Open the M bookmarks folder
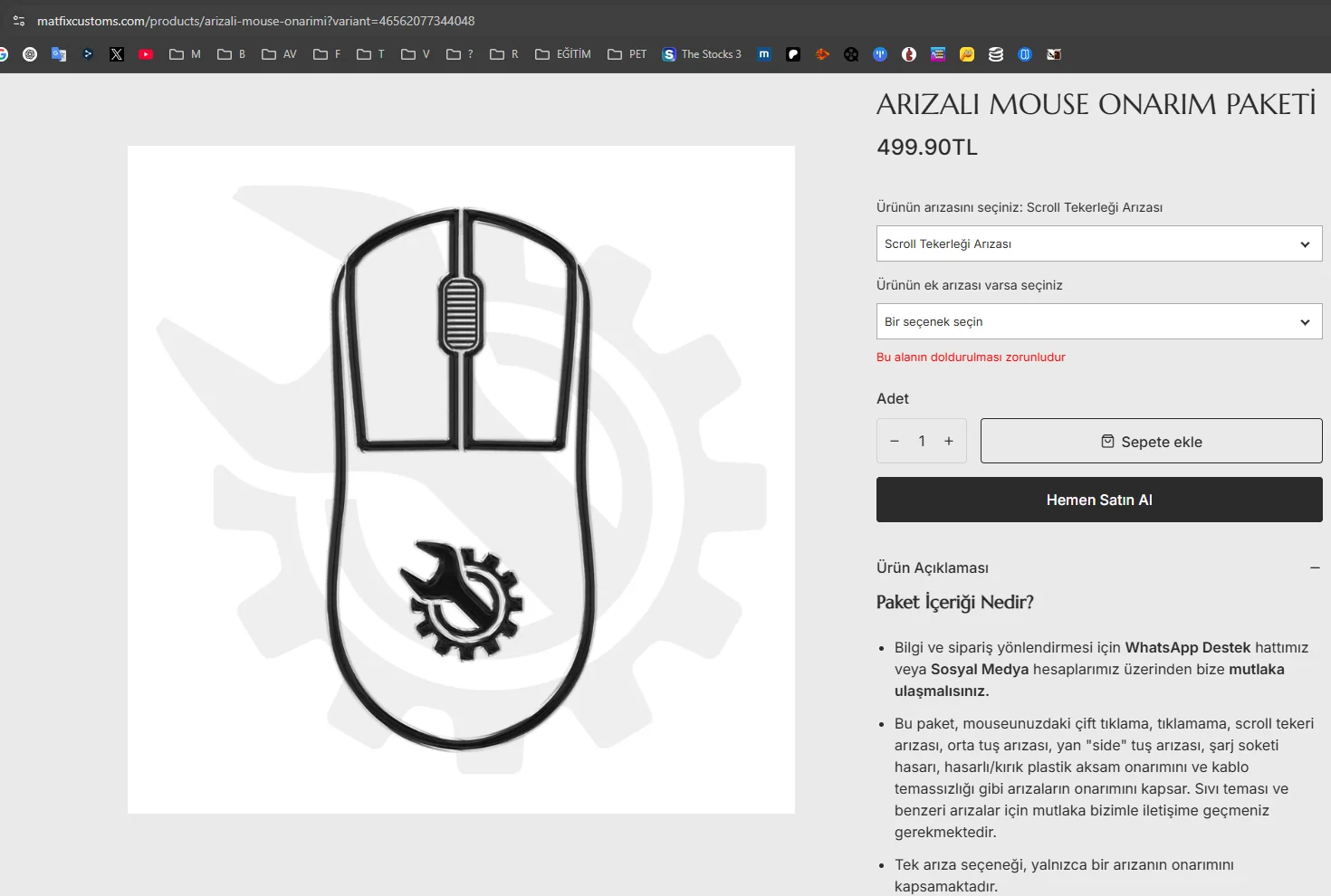The image size is (1331, 896). point(185,54)
